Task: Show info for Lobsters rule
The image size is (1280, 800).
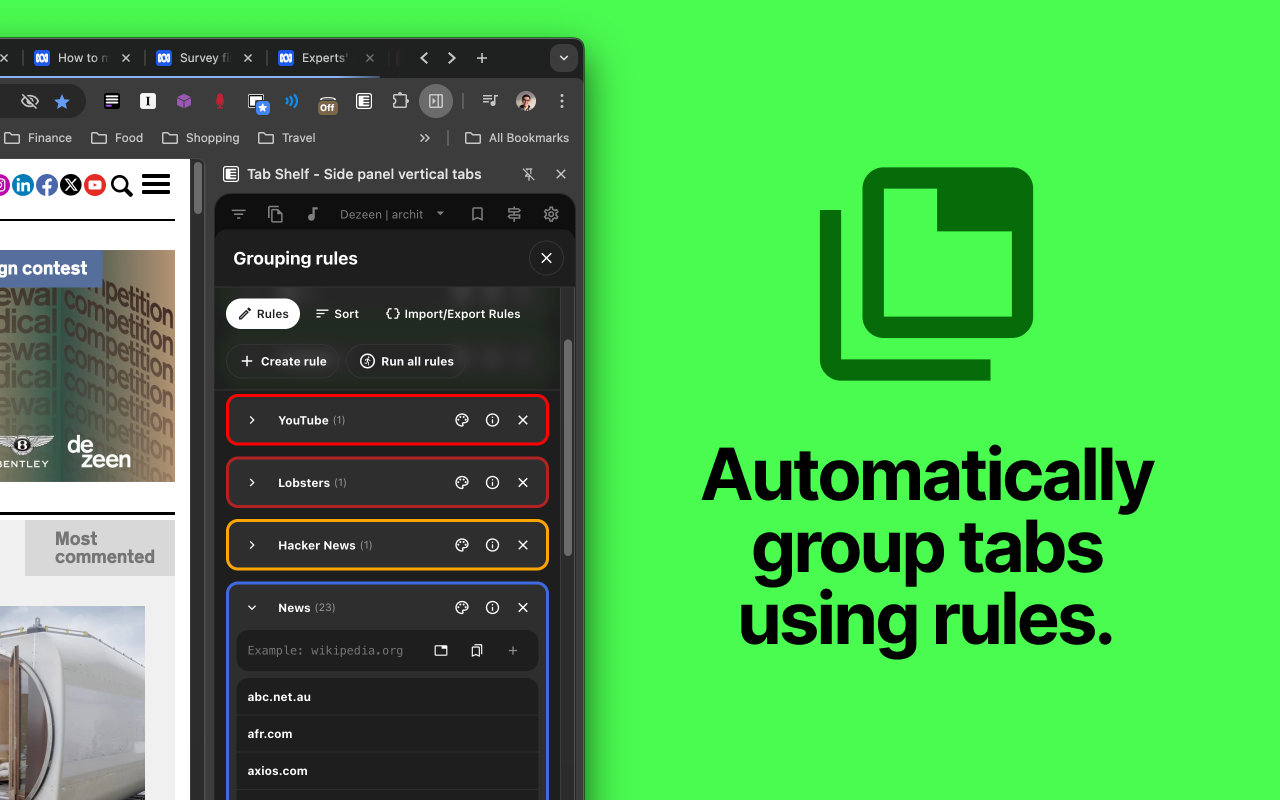Action: coord(492,483)
